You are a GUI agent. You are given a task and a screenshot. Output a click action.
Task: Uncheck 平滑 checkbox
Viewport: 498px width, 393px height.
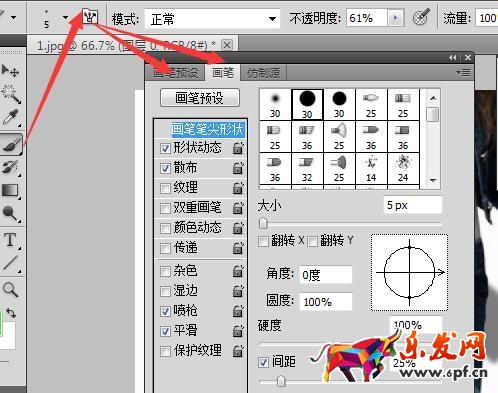pos(165,331)
